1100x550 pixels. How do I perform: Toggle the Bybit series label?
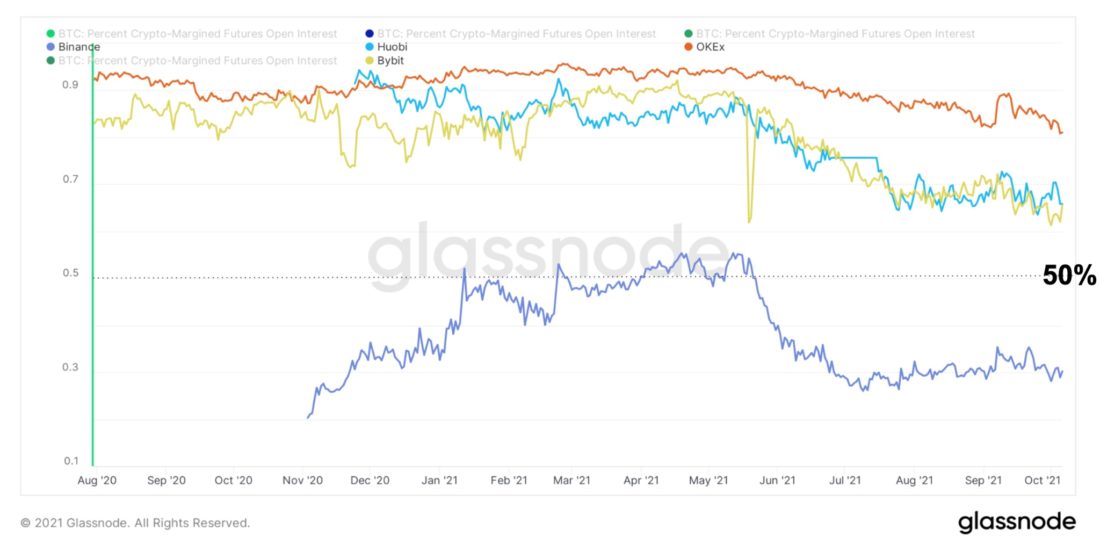click(393, 60)
